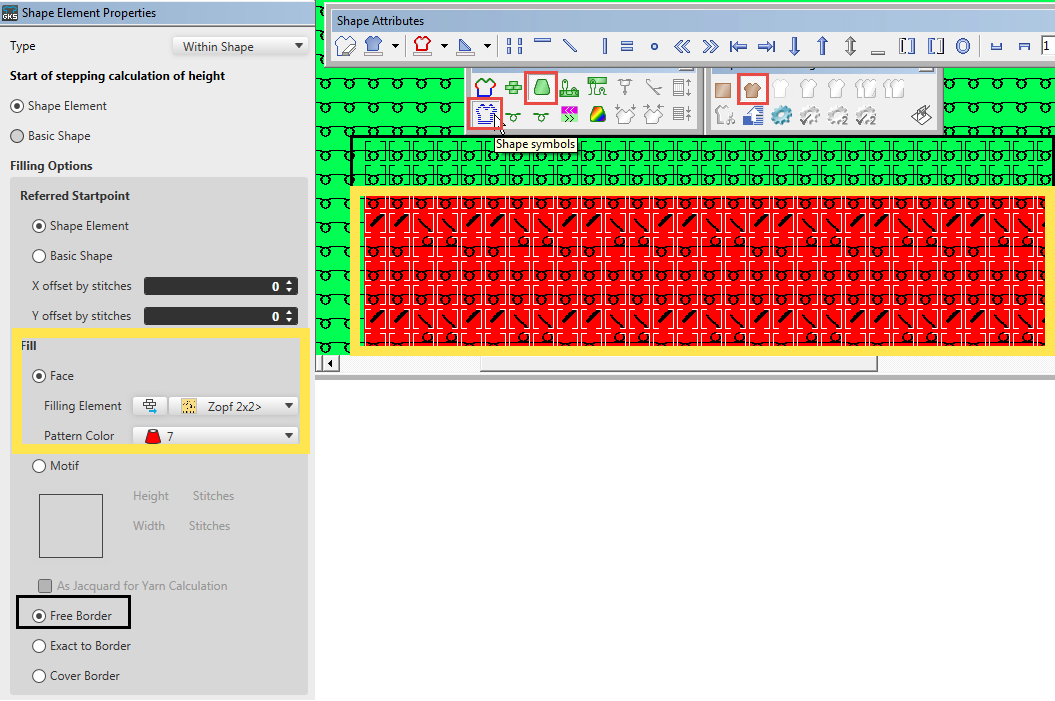This screenshot has width=1055, height=701.
Task: Select the Cover Border option
Action: 40,676
